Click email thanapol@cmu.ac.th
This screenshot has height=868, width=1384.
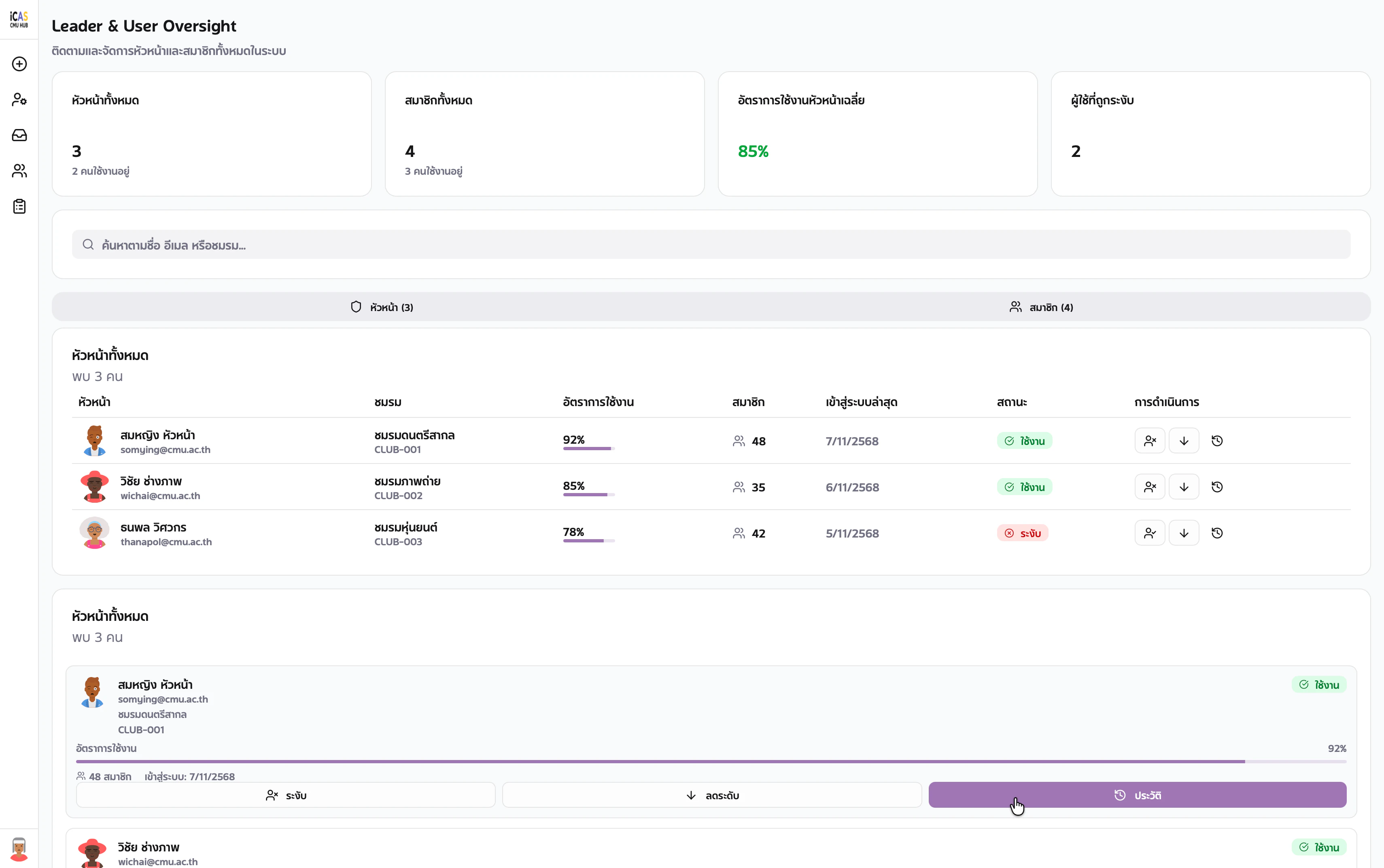[166, 542]
